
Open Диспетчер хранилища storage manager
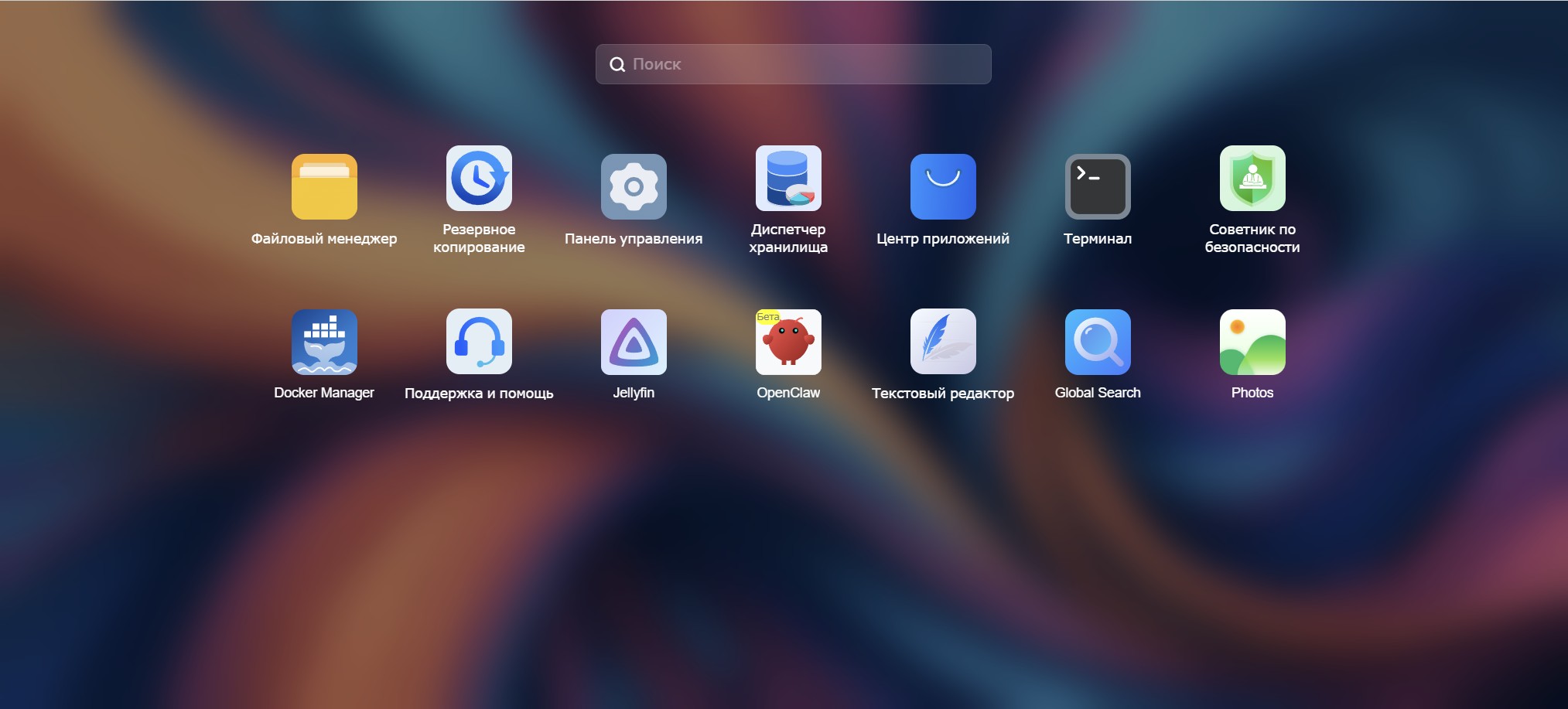click(788, 178)
